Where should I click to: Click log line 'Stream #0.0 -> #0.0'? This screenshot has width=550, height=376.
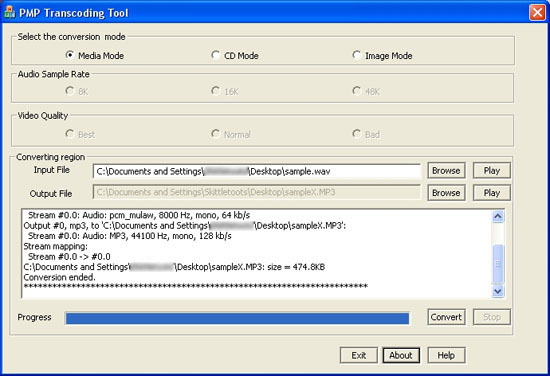point(69,257)
